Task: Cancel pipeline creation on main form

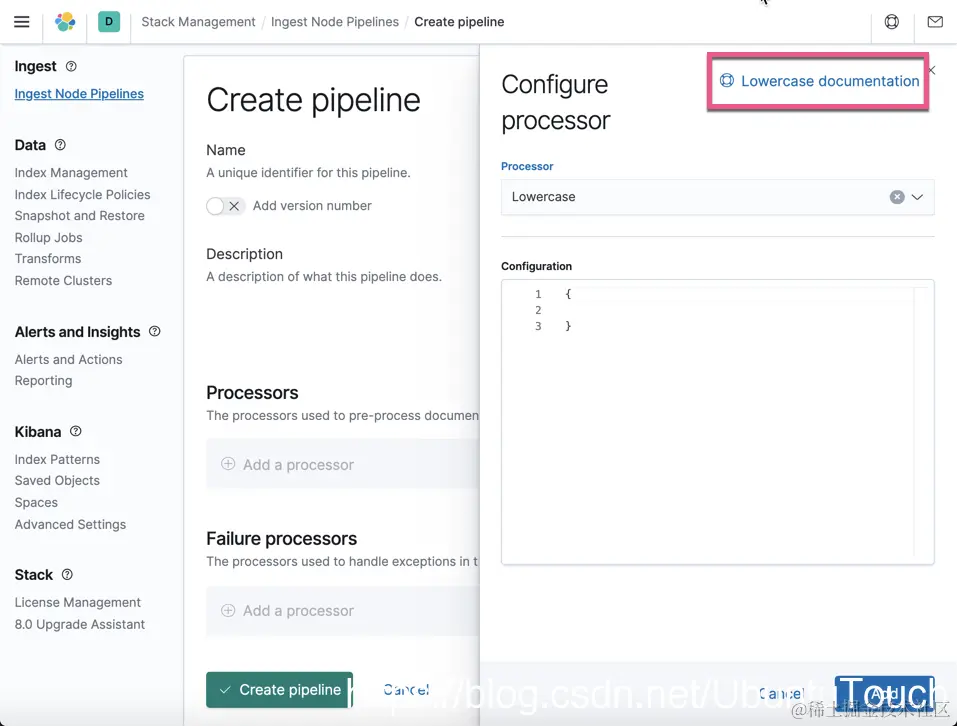Action: coord(406,690)
